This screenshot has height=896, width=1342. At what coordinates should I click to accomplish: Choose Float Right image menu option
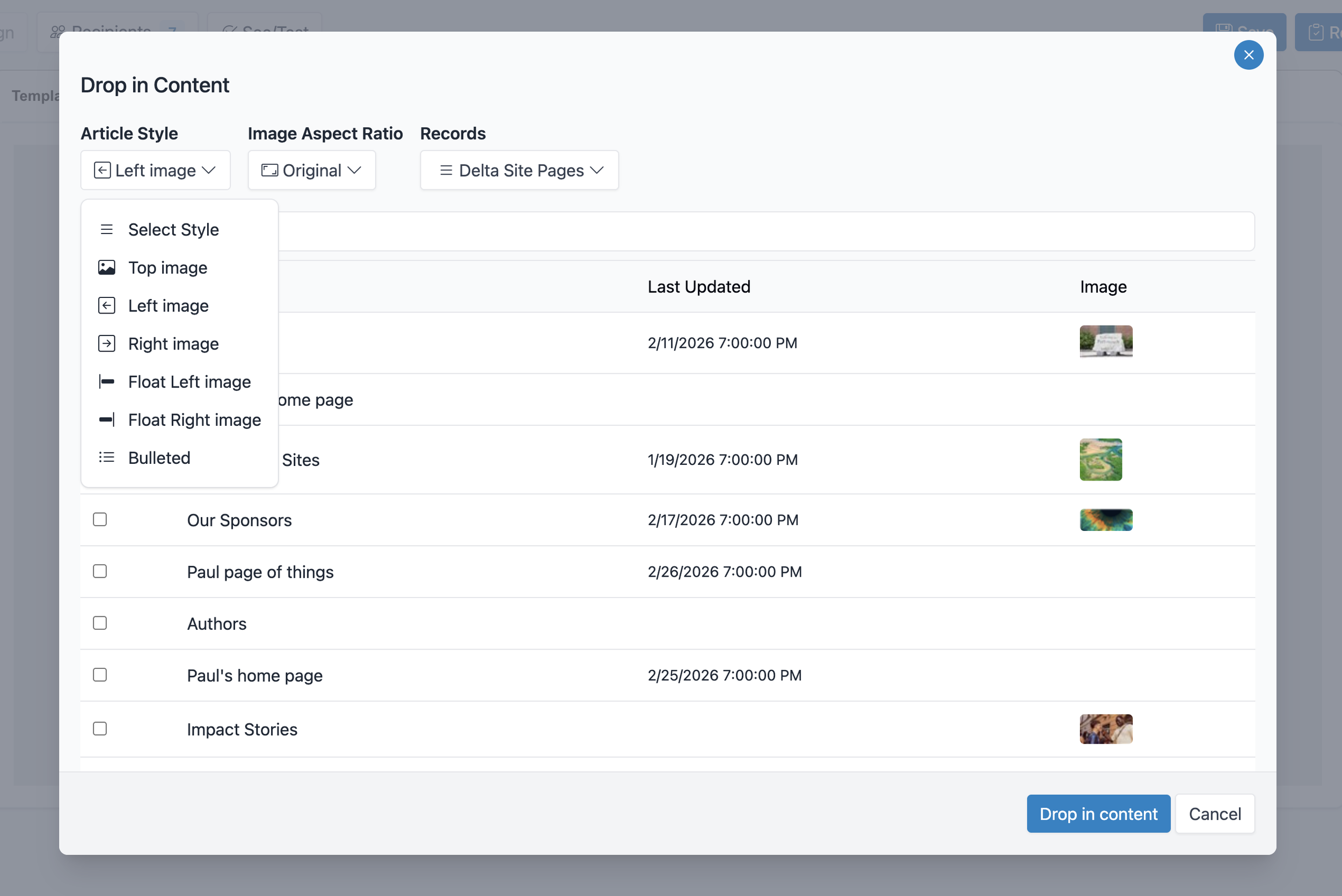pos(194,420)
